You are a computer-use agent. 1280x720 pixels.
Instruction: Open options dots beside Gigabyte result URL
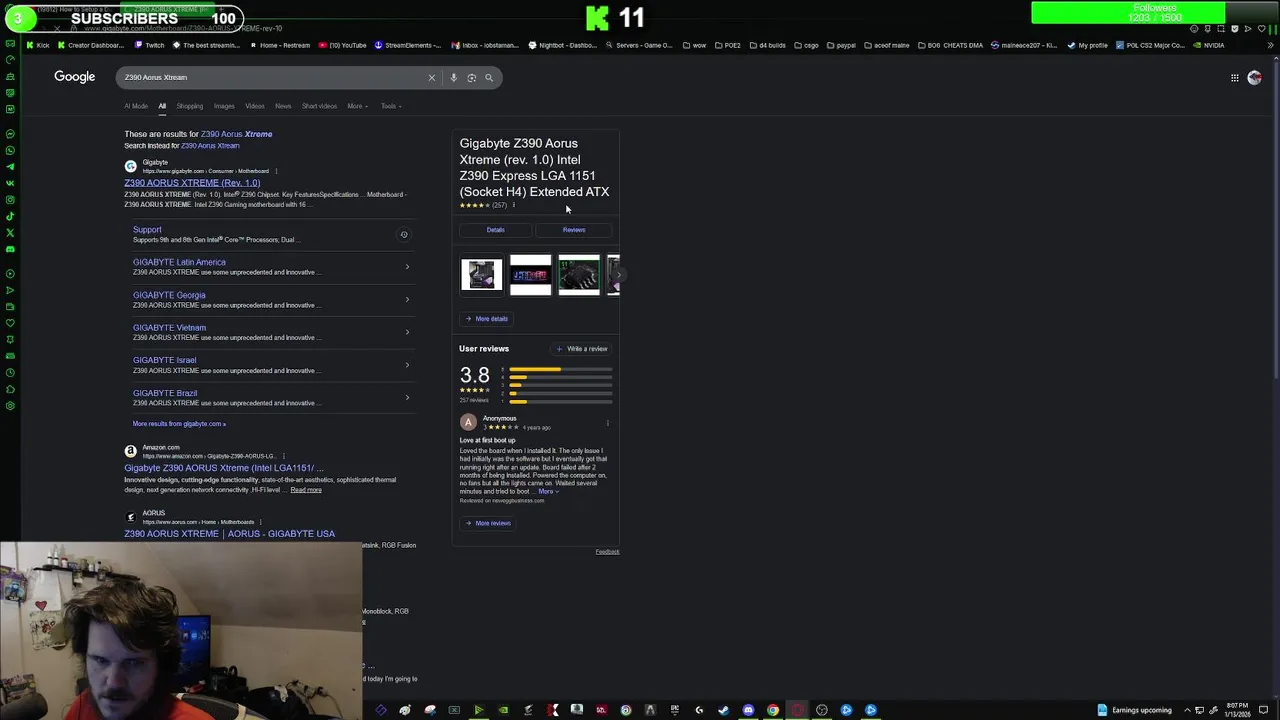pyautogui.click(x=276, y=171)
